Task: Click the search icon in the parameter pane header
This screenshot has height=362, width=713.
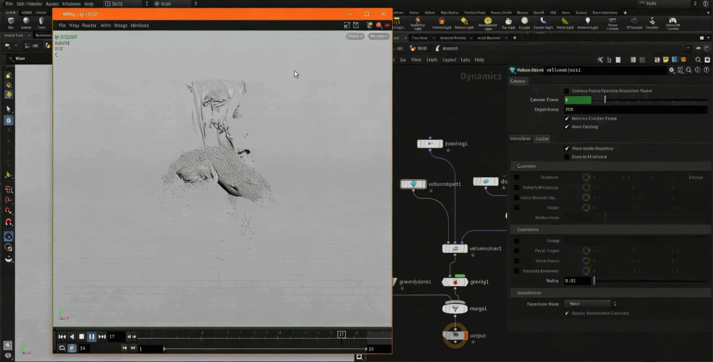Action: (689, 70)
